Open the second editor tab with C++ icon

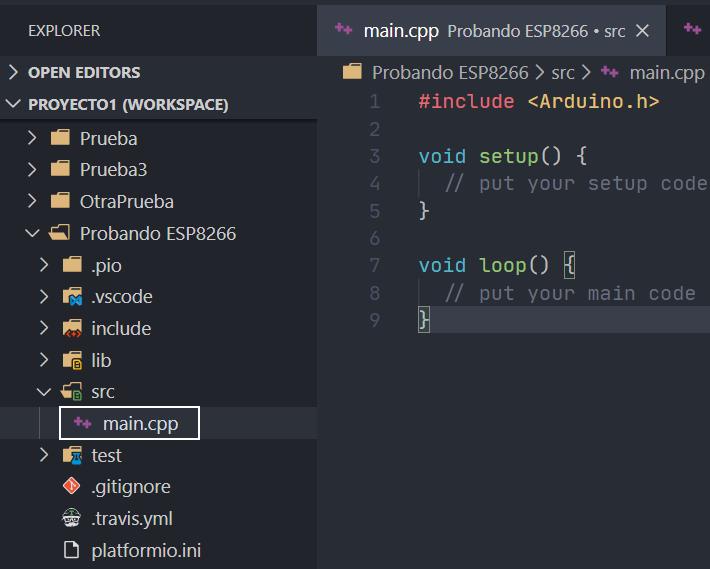[693, 30]
